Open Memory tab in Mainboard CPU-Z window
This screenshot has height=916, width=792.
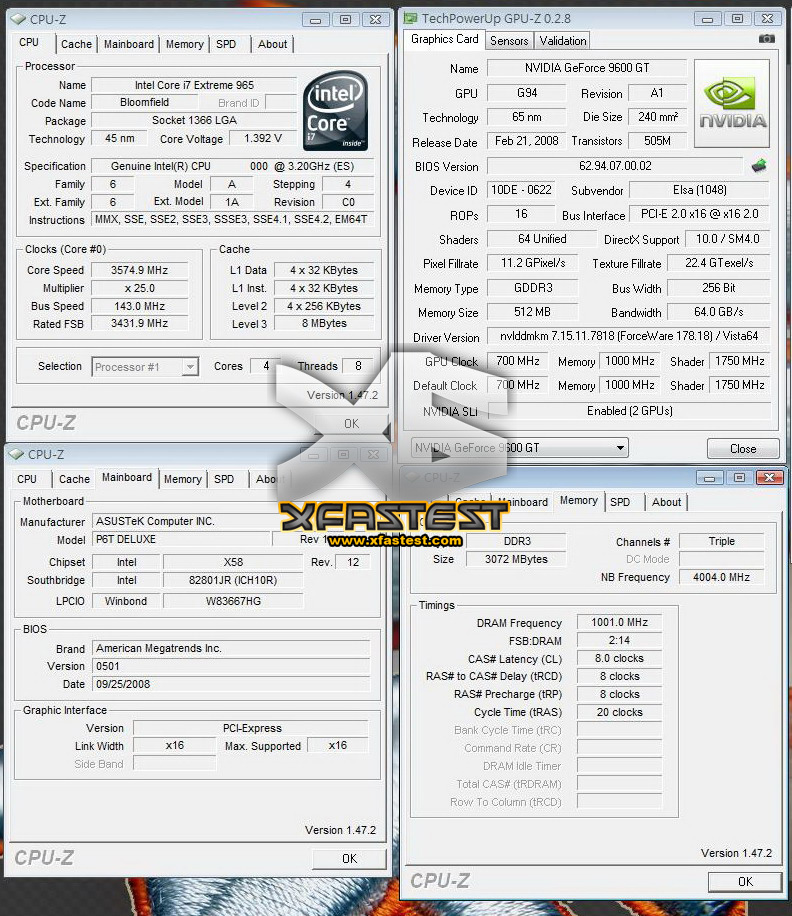point(182,479)
